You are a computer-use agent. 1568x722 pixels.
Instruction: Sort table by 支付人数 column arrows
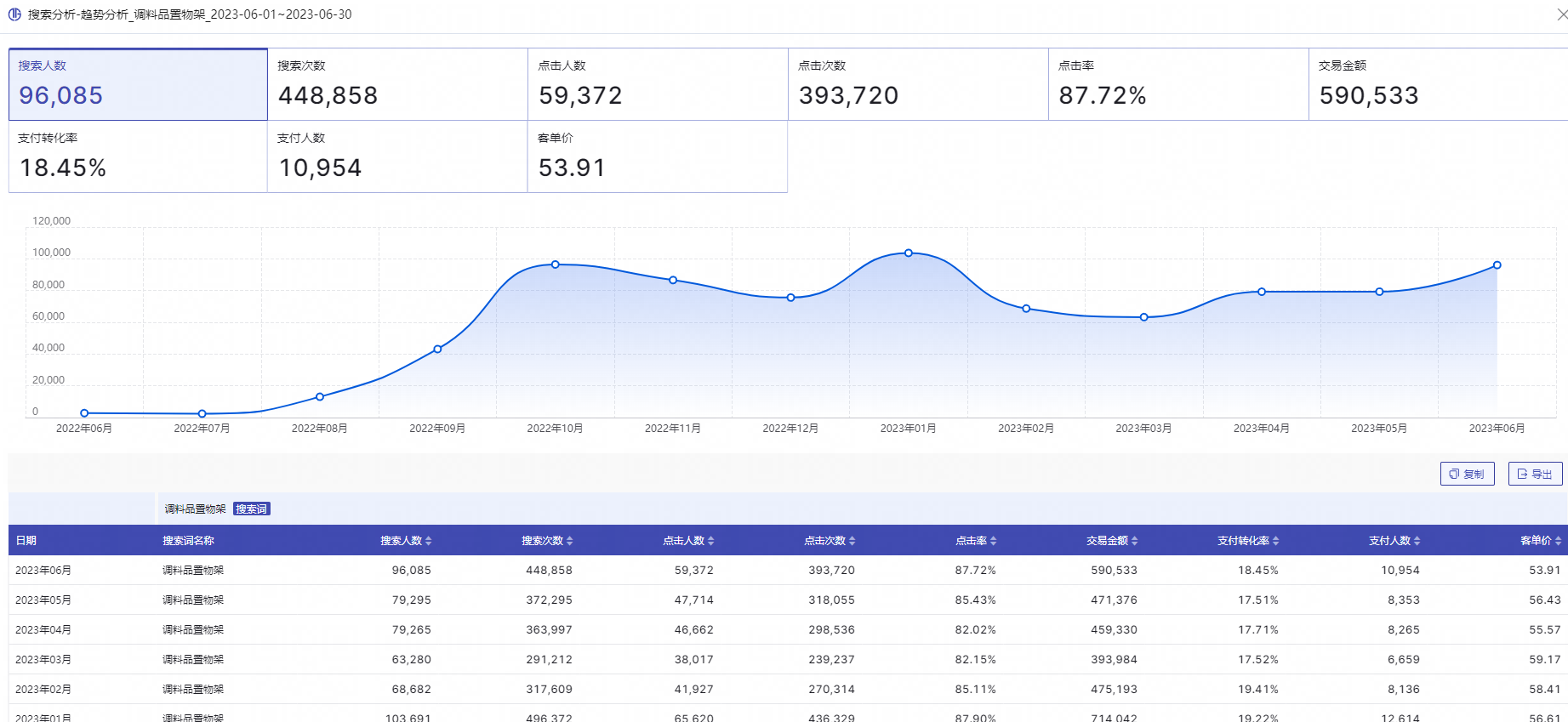click(x=1417, y=541)
